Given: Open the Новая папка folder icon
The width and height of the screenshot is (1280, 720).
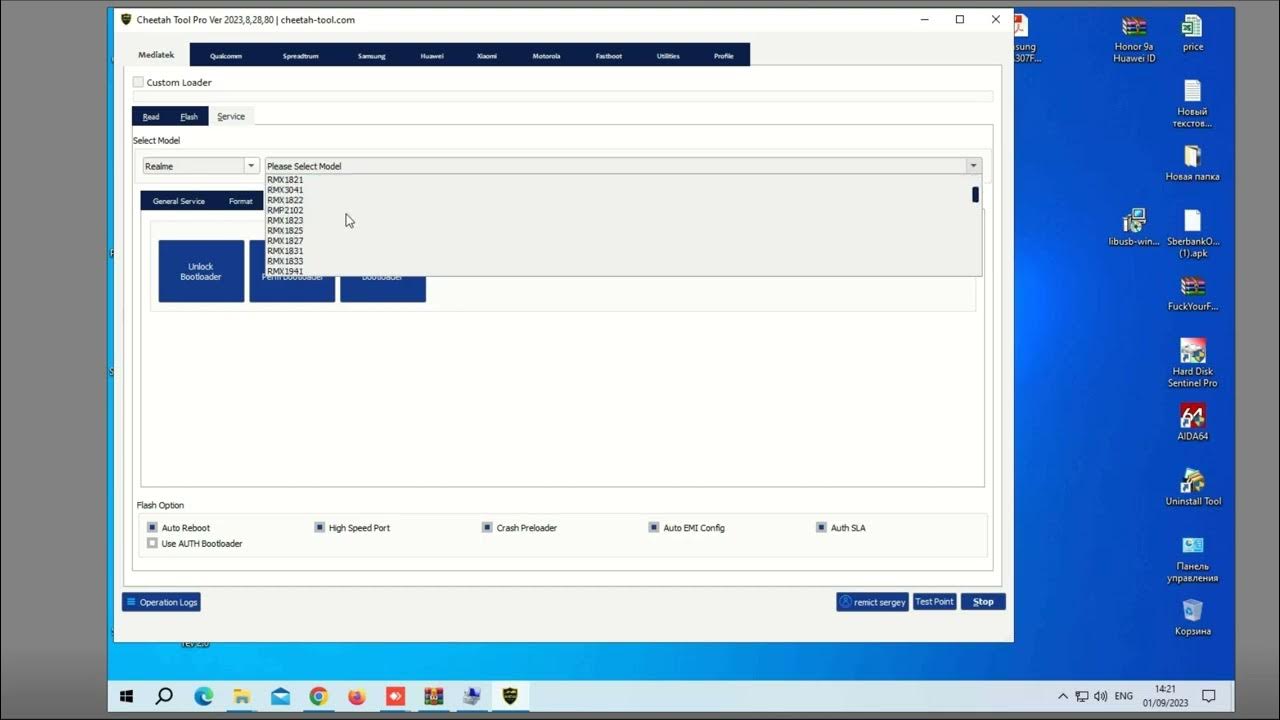Looking at the screenshot, I should point(1192,156).
